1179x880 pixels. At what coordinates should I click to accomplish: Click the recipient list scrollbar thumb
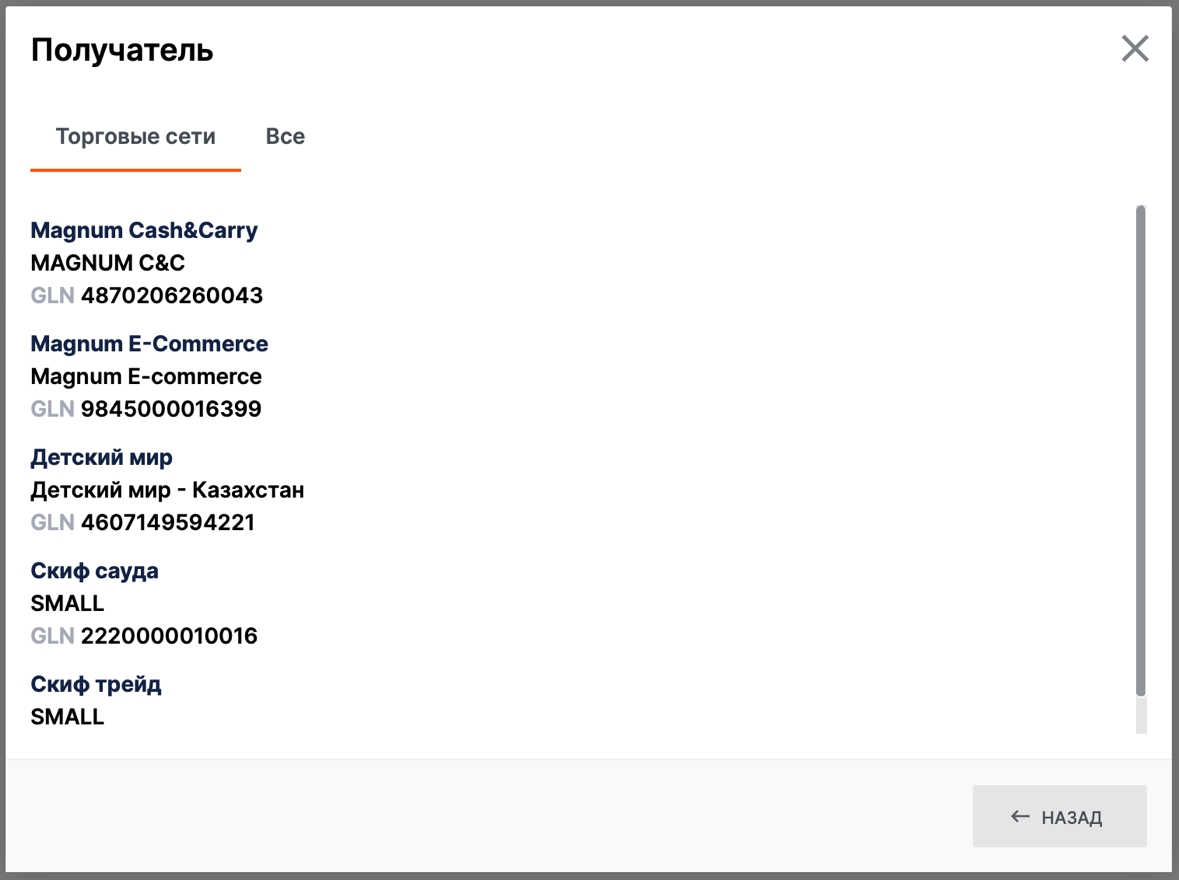click(1141, 450)
